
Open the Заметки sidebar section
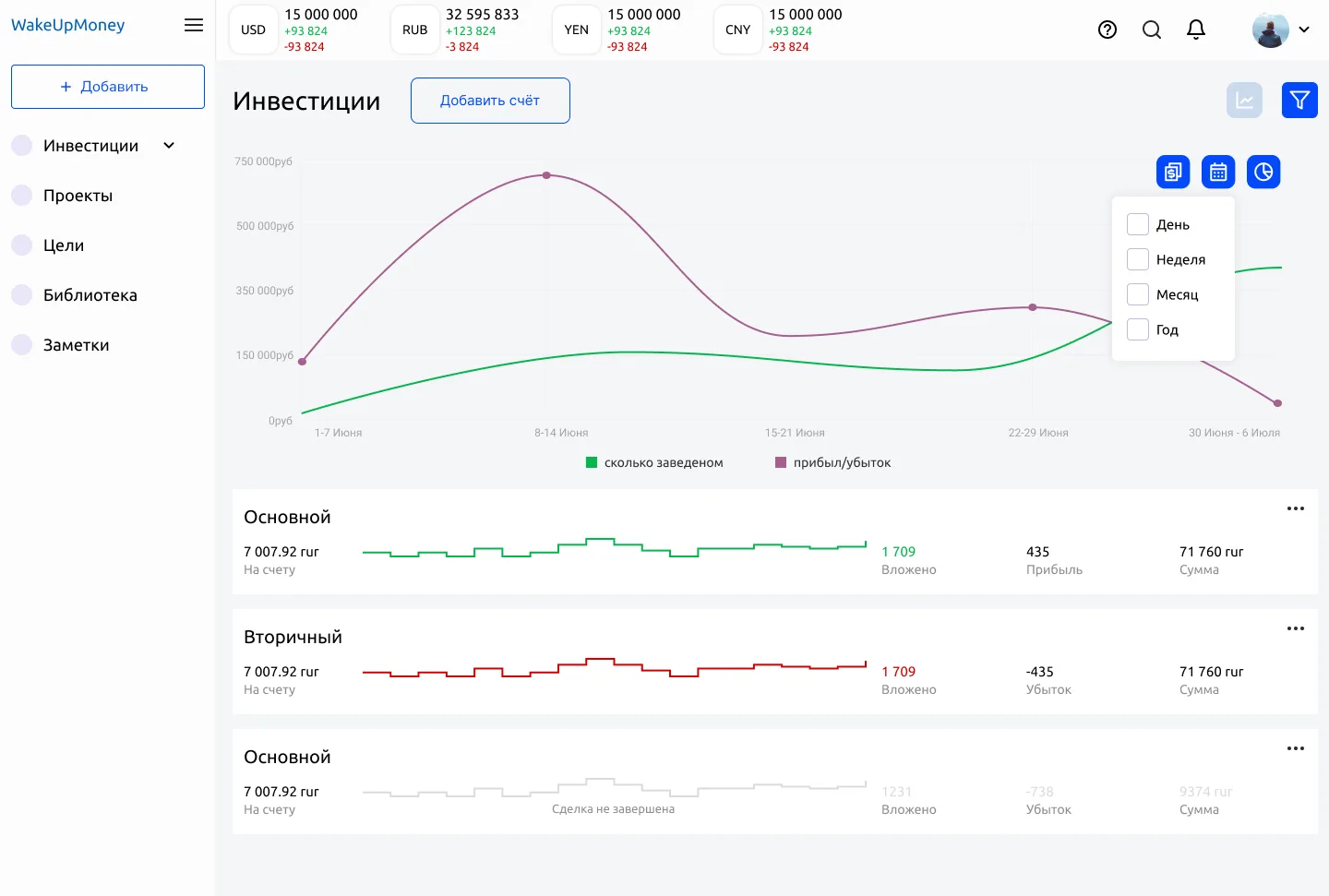click(76, 345)
